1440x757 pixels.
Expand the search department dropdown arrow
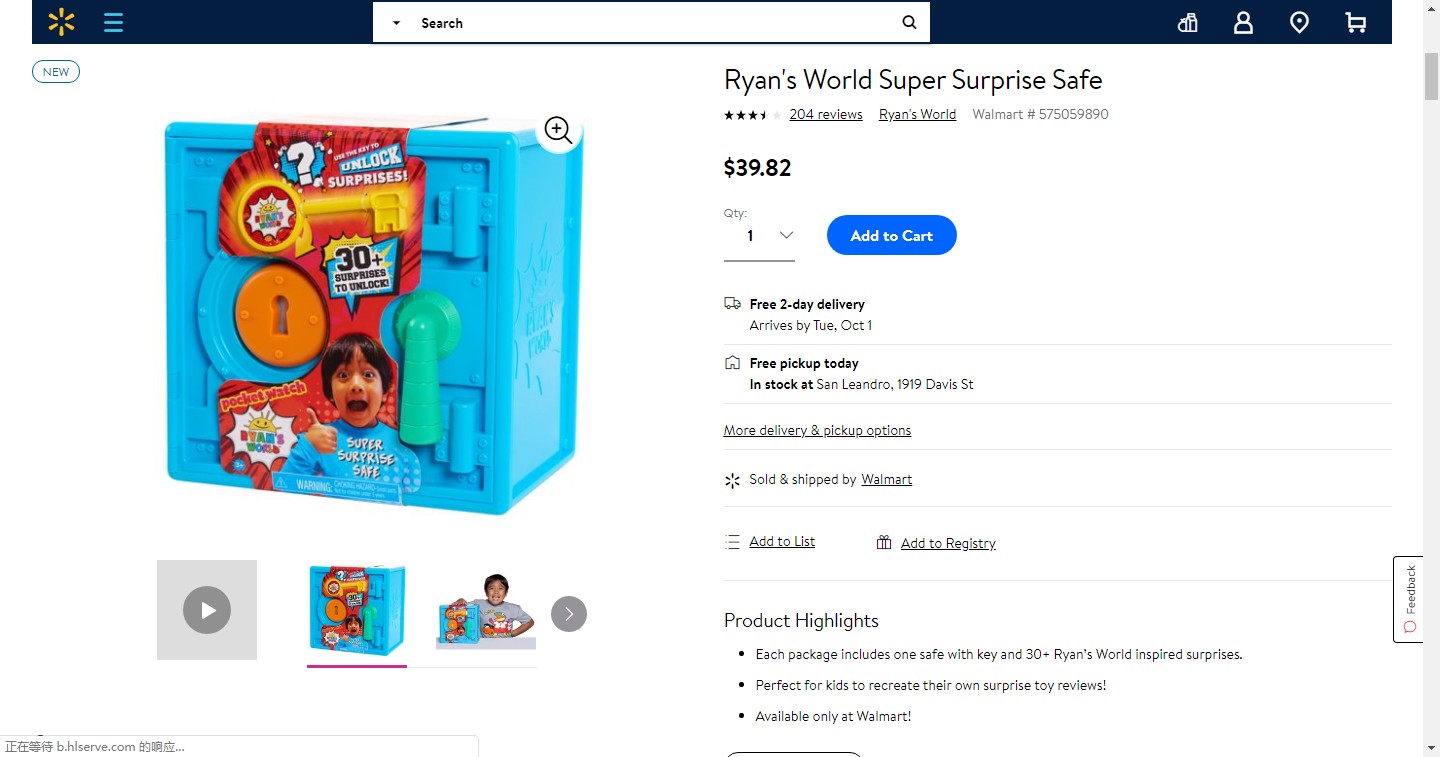pyautogui.click(x=396, y=23)
